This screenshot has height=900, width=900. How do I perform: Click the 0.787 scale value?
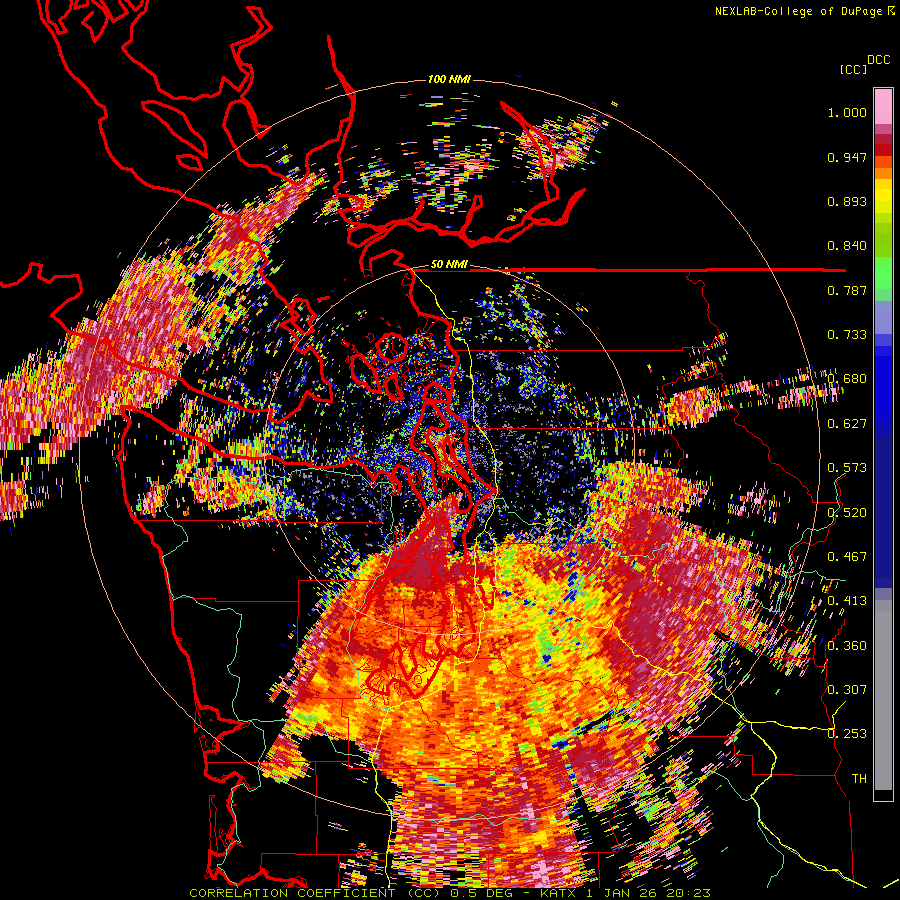click(847, 290)
